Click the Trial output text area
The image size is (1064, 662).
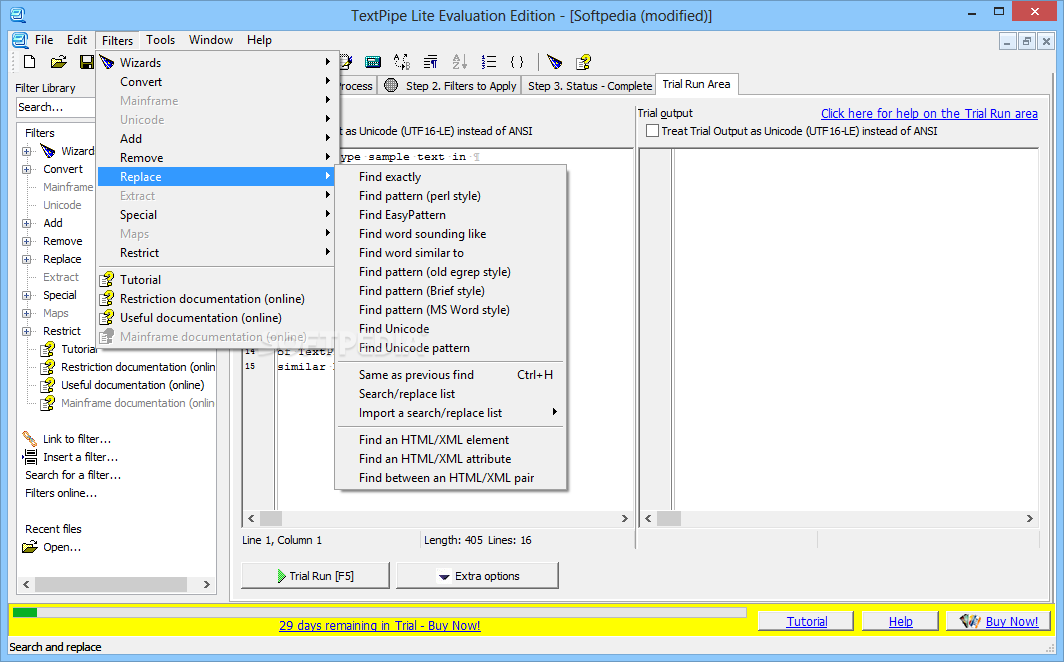856,329
